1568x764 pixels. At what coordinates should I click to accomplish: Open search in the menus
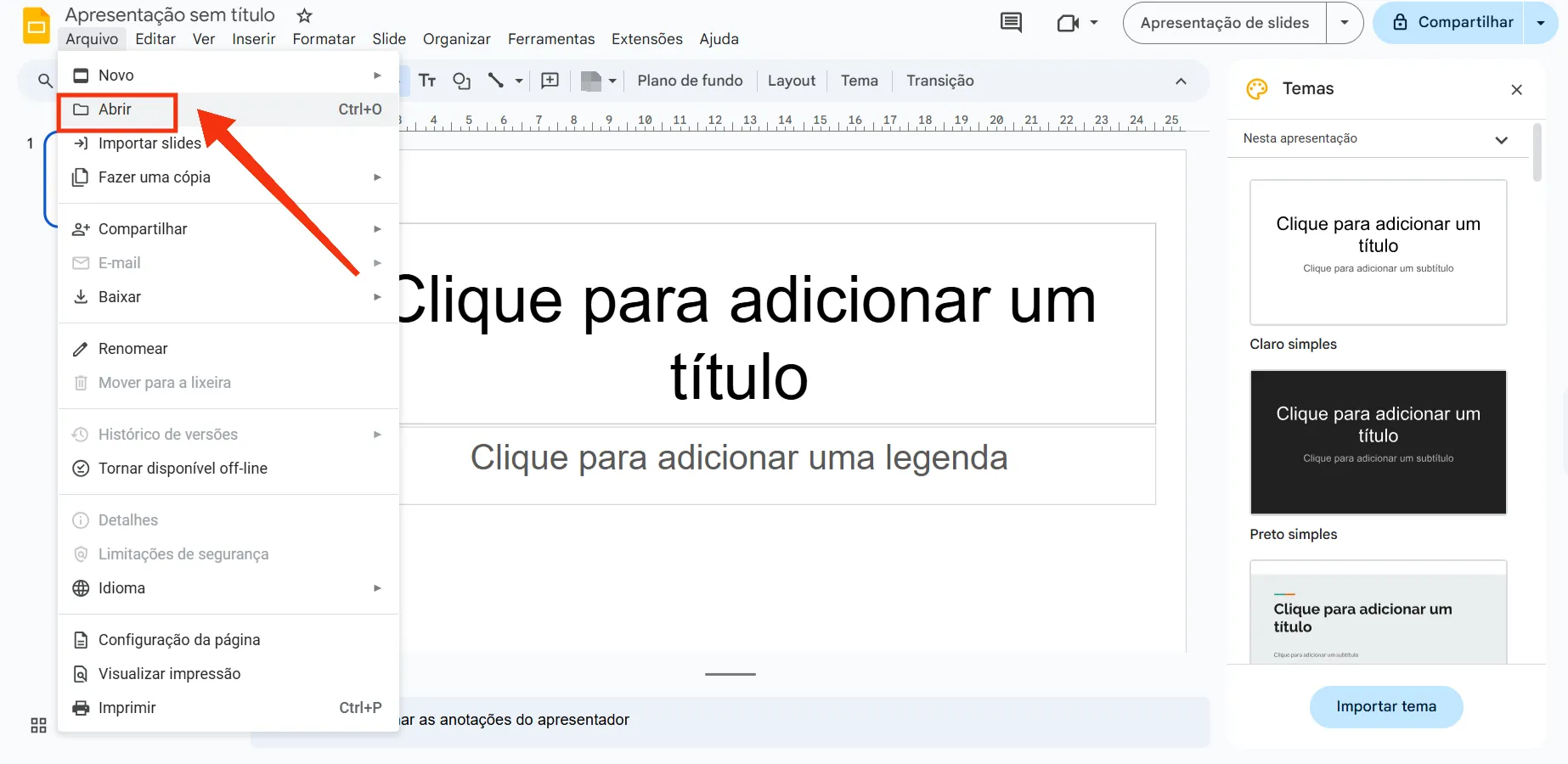44,81
